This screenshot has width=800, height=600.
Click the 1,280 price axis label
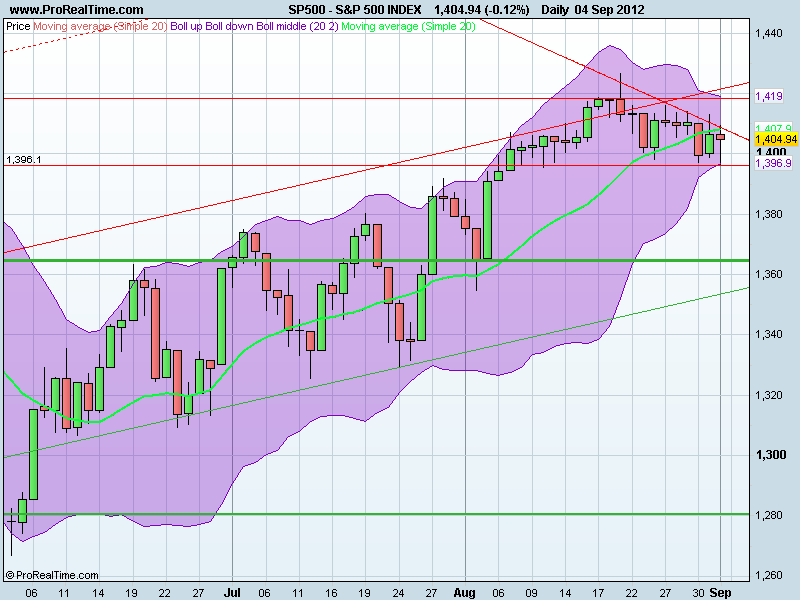point(768,515)
